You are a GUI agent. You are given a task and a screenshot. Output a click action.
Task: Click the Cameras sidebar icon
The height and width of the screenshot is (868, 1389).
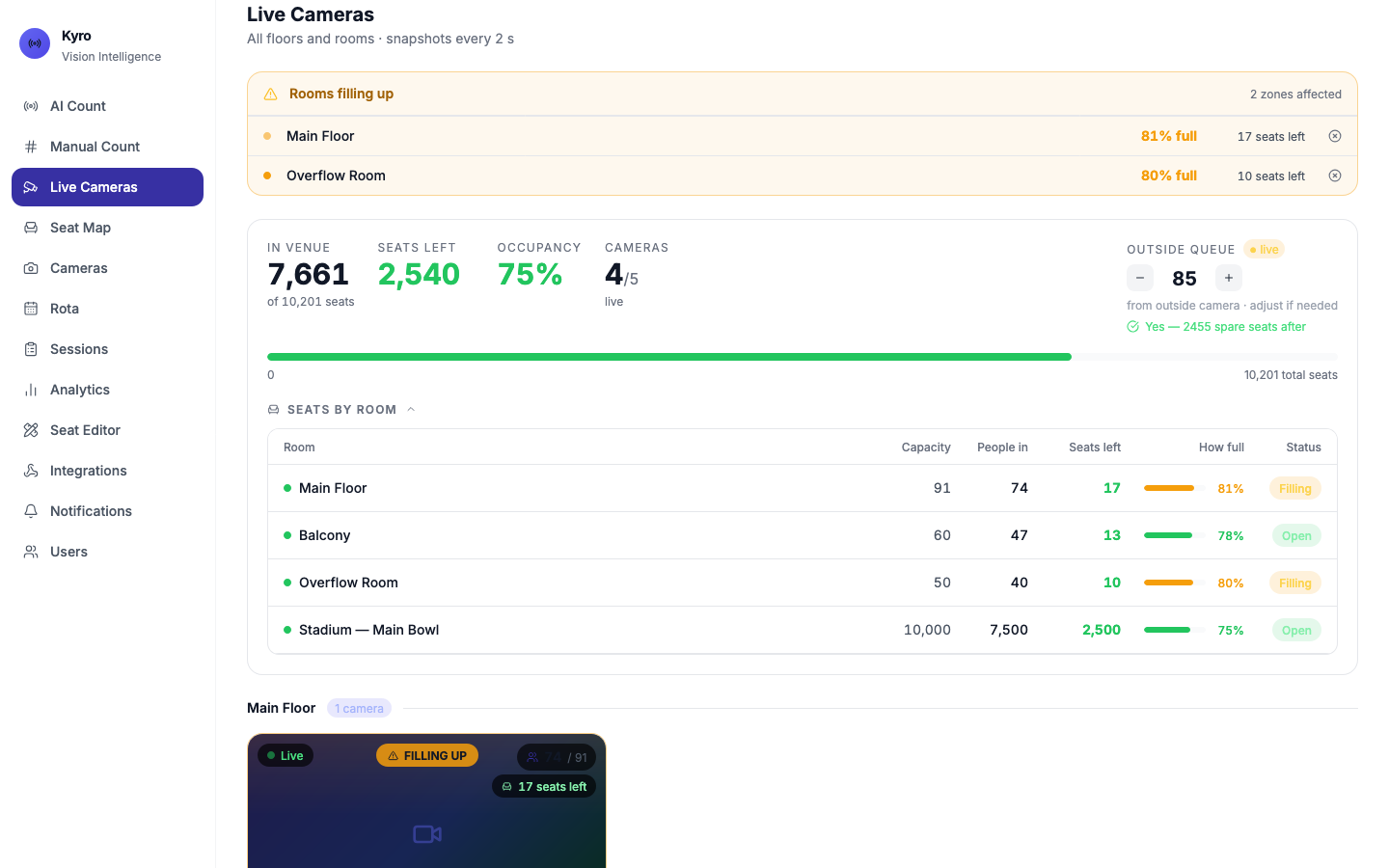[x=31, y=268]
